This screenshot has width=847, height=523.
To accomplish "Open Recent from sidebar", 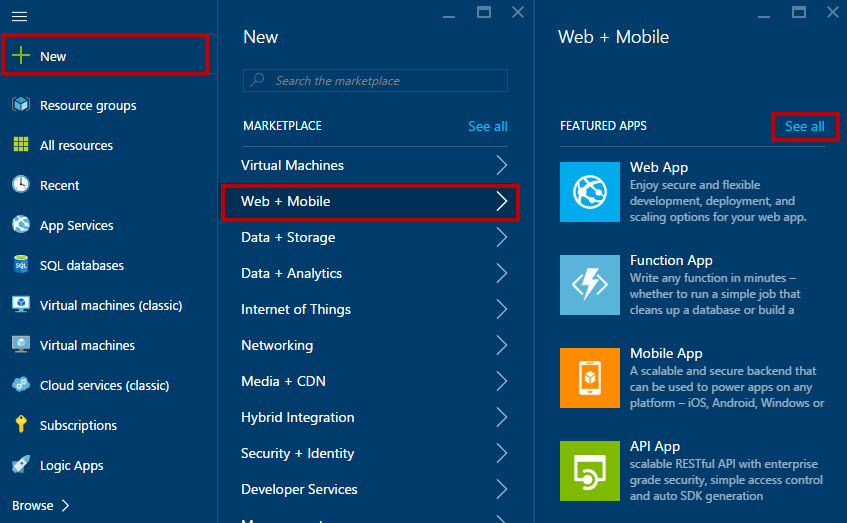I will coord(59,185).
